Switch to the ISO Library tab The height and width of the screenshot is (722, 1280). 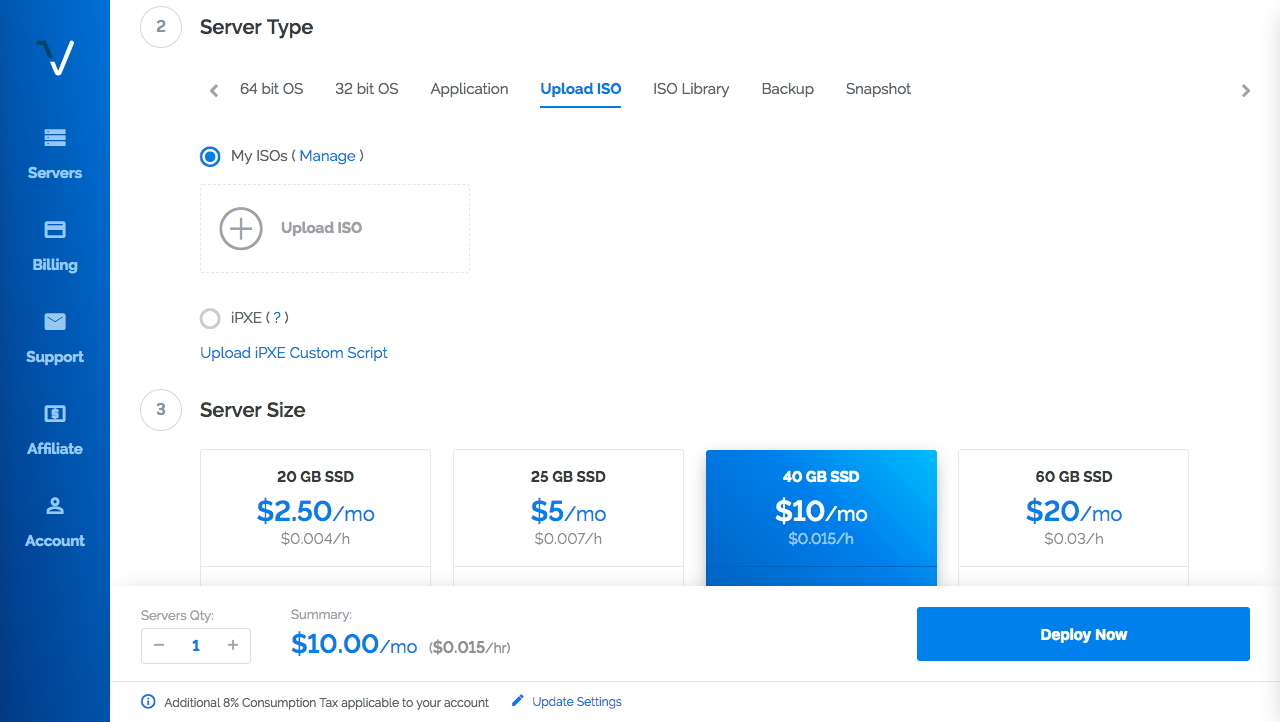pyautogui.click(x=691, y=89)
